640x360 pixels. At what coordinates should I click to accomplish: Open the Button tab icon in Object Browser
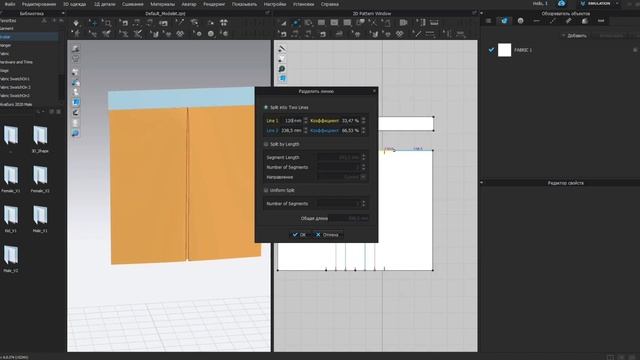pos(520,21)
